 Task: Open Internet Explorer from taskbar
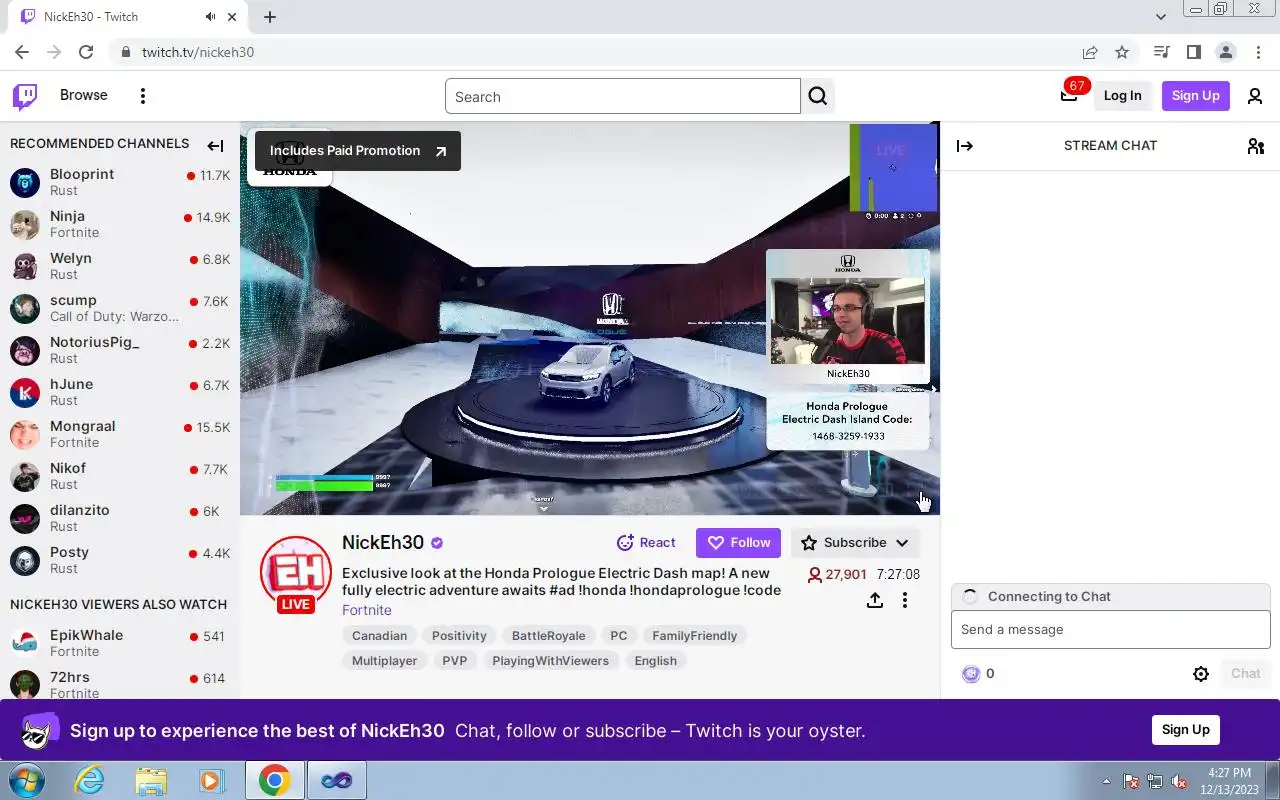(x=90, y=780)
